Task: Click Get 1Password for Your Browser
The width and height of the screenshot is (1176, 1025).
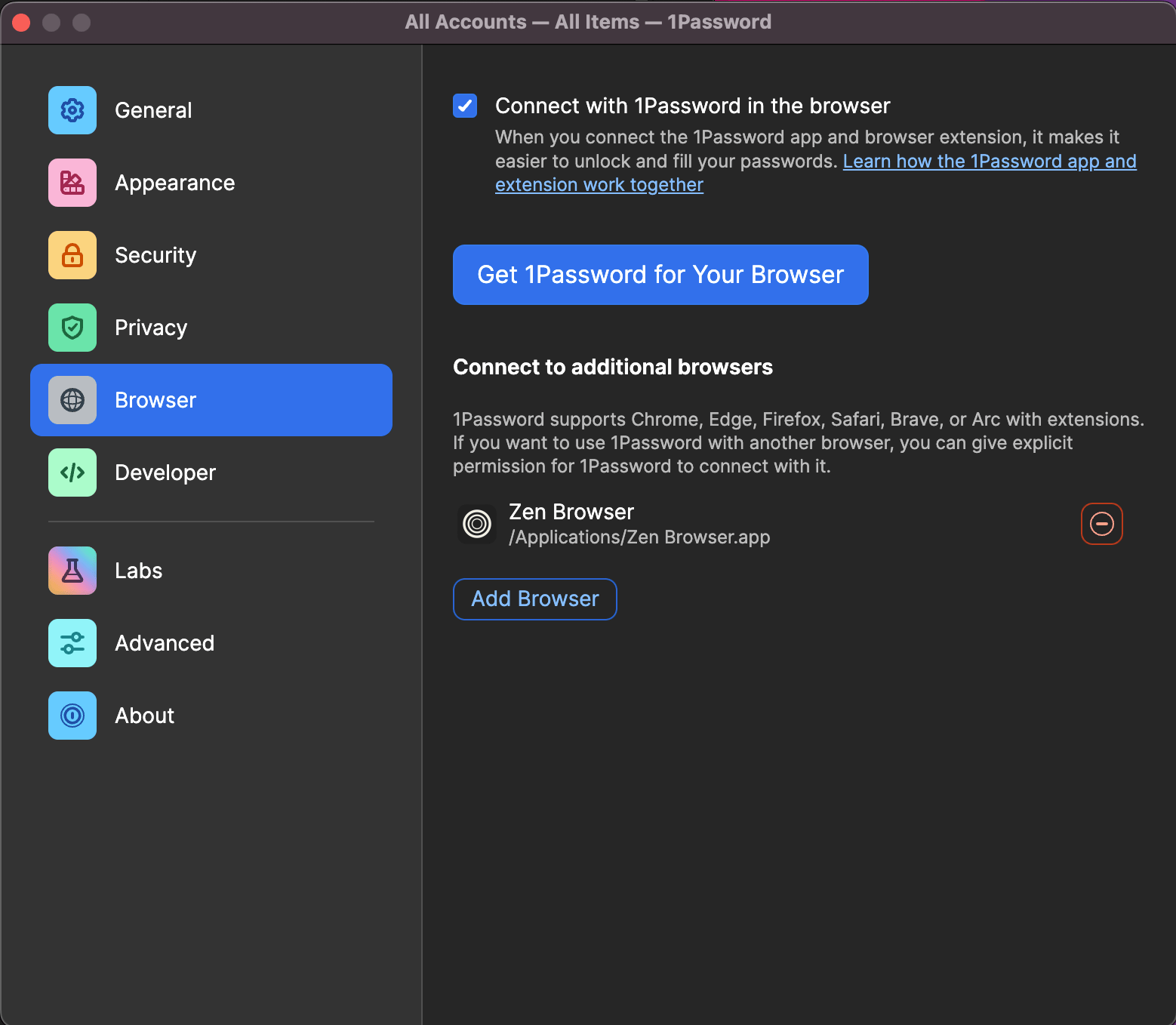Action: pyautogui.click(x=660, y=275)
